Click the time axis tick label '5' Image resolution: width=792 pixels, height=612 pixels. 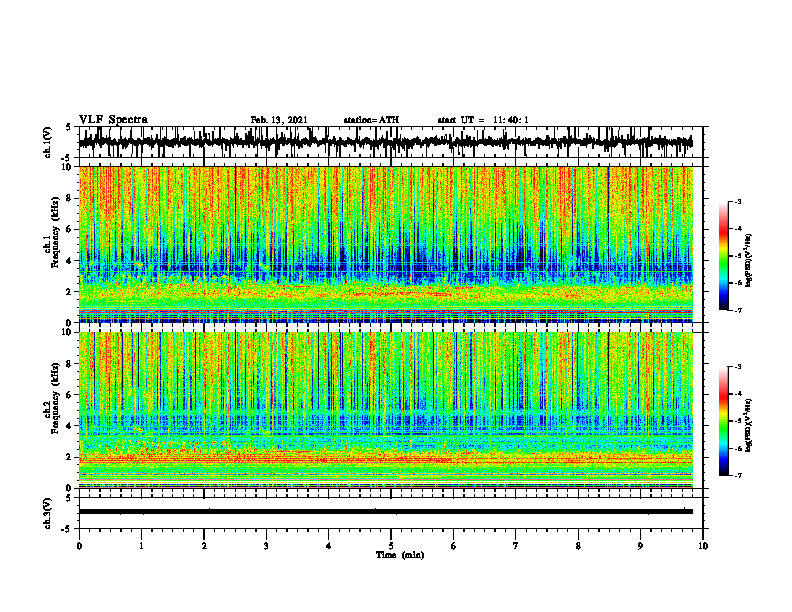click(x=391, y=546)
